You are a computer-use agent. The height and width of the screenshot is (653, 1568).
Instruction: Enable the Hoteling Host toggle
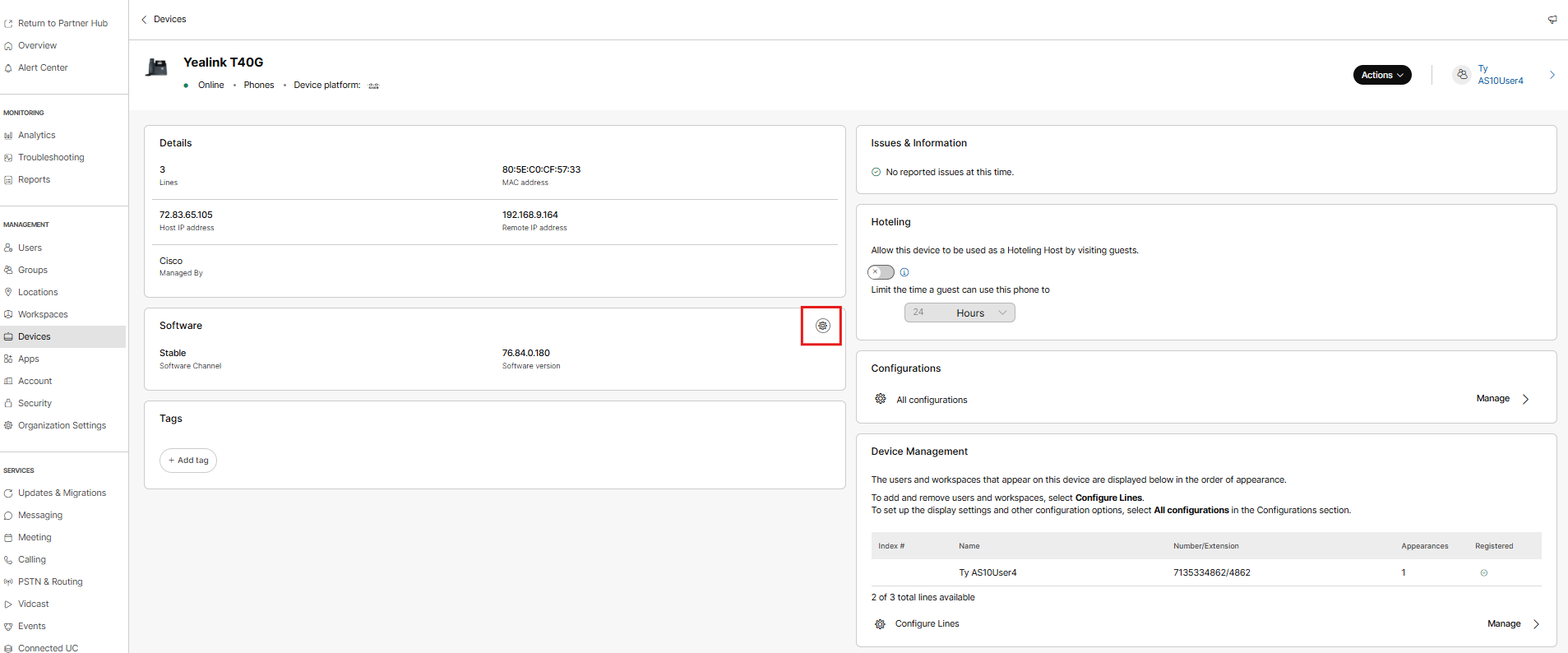(881, 272)
